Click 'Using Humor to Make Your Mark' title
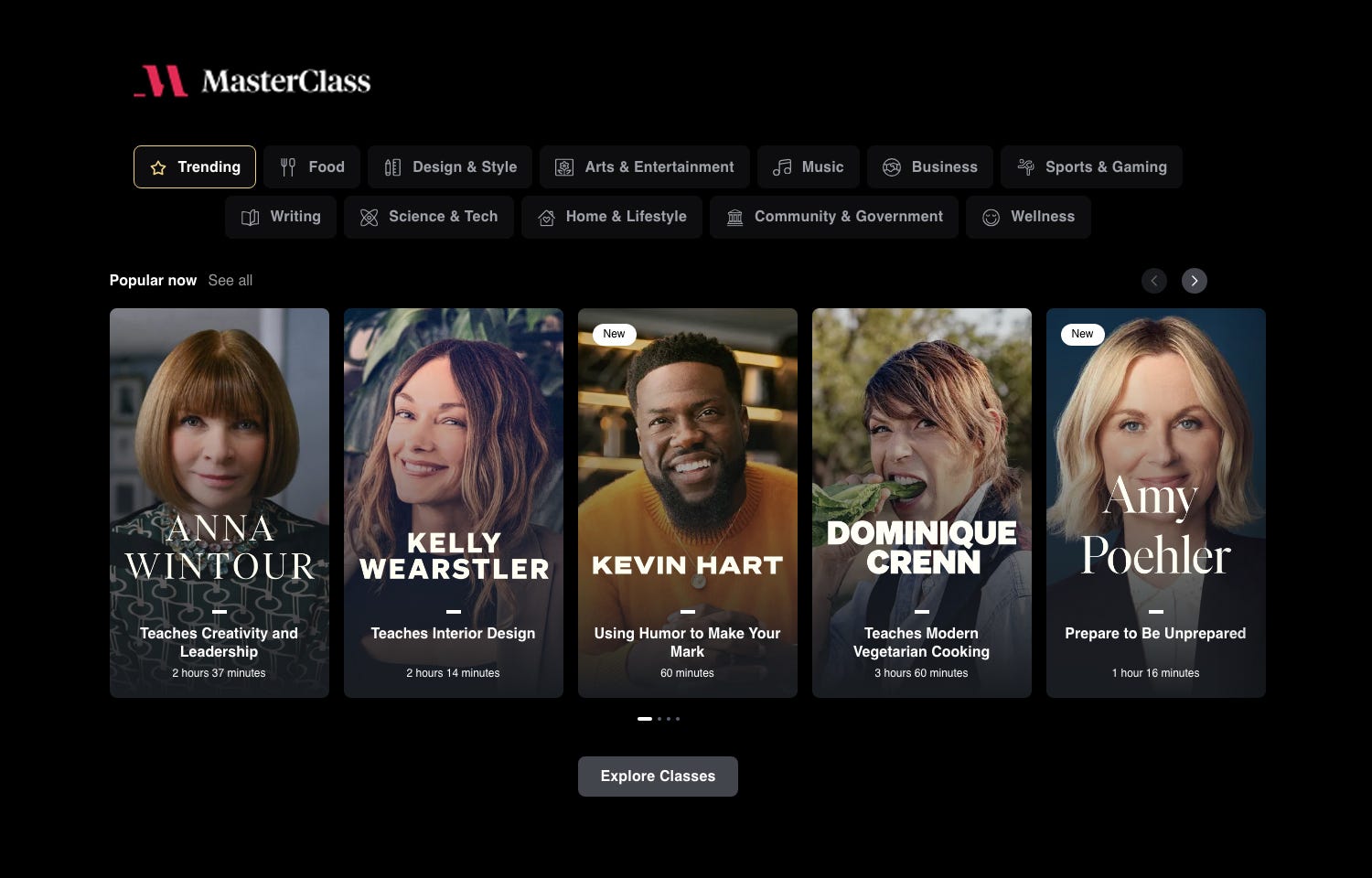Screen dimensions: 1372x878 pos(687,642)
